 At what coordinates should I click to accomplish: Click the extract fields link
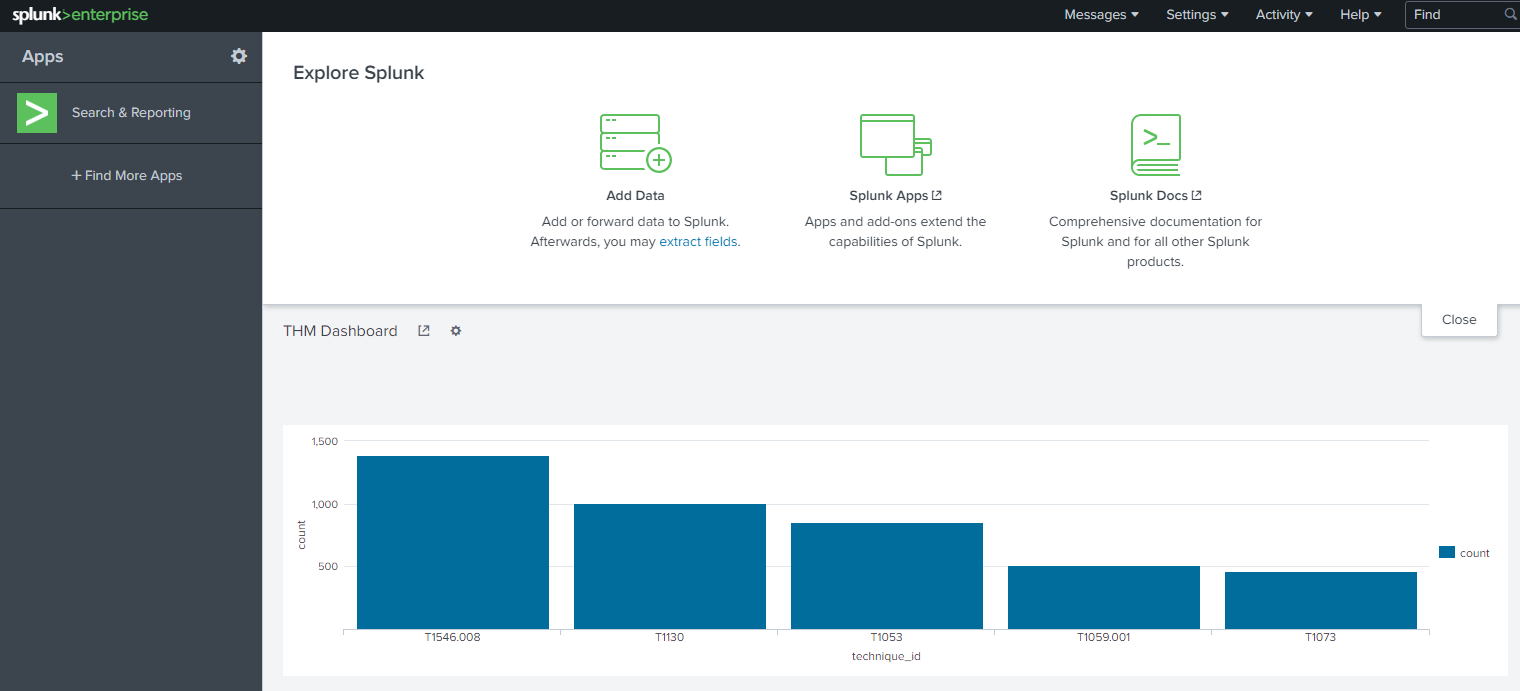tap(698, 242)
